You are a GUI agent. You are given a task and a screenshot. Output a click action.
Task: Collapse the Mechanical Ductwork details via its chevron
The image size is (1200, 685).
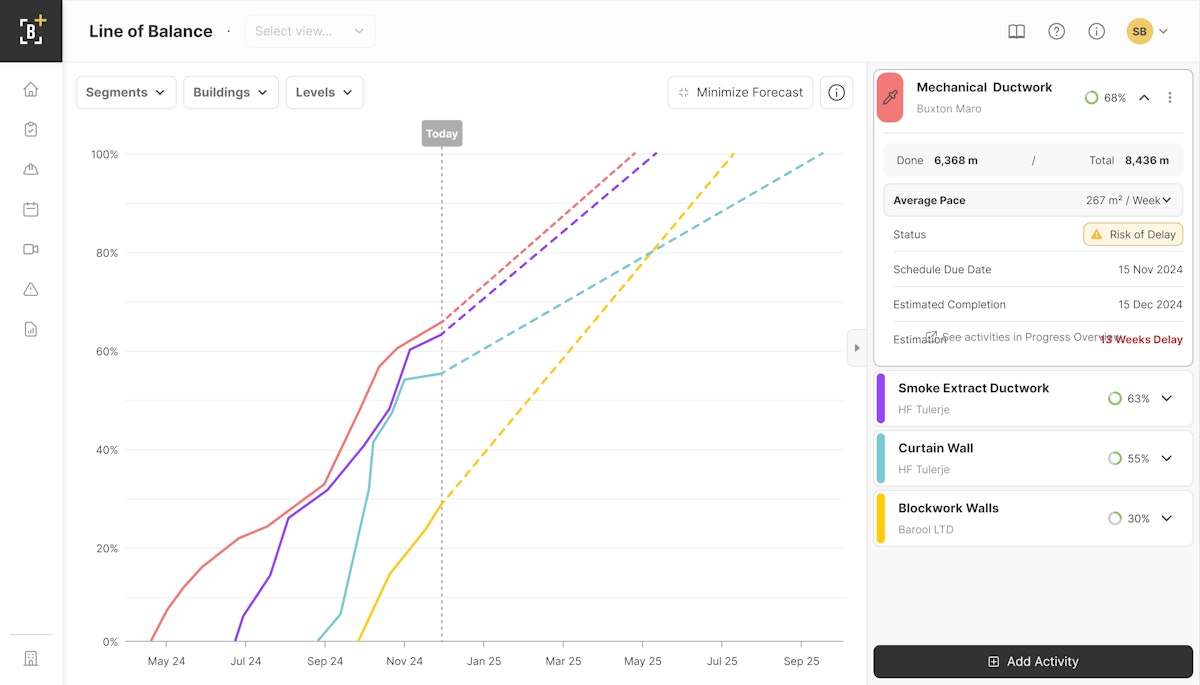[1144, 97]
